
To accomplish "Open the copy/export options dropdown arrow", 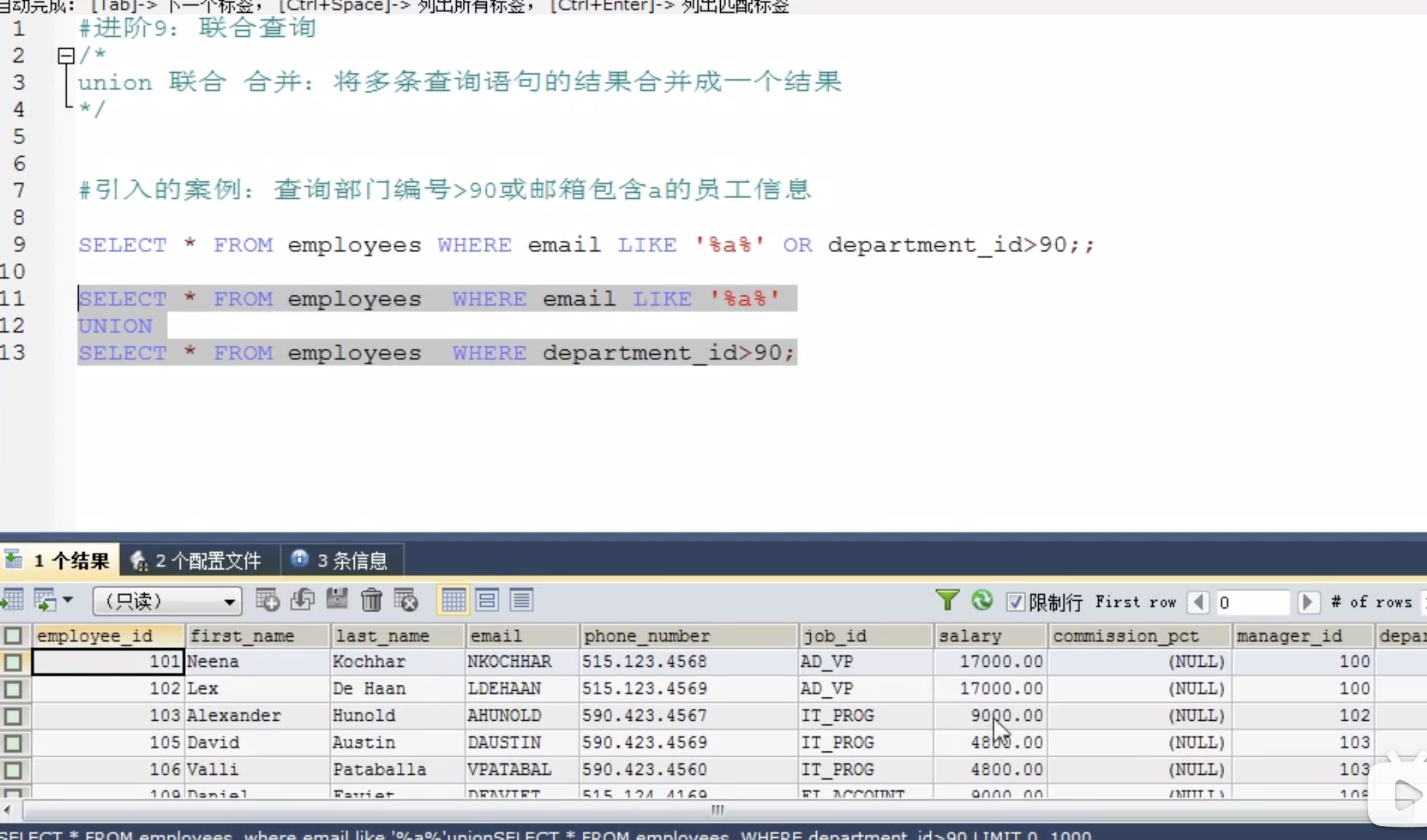I will point(68,600).
